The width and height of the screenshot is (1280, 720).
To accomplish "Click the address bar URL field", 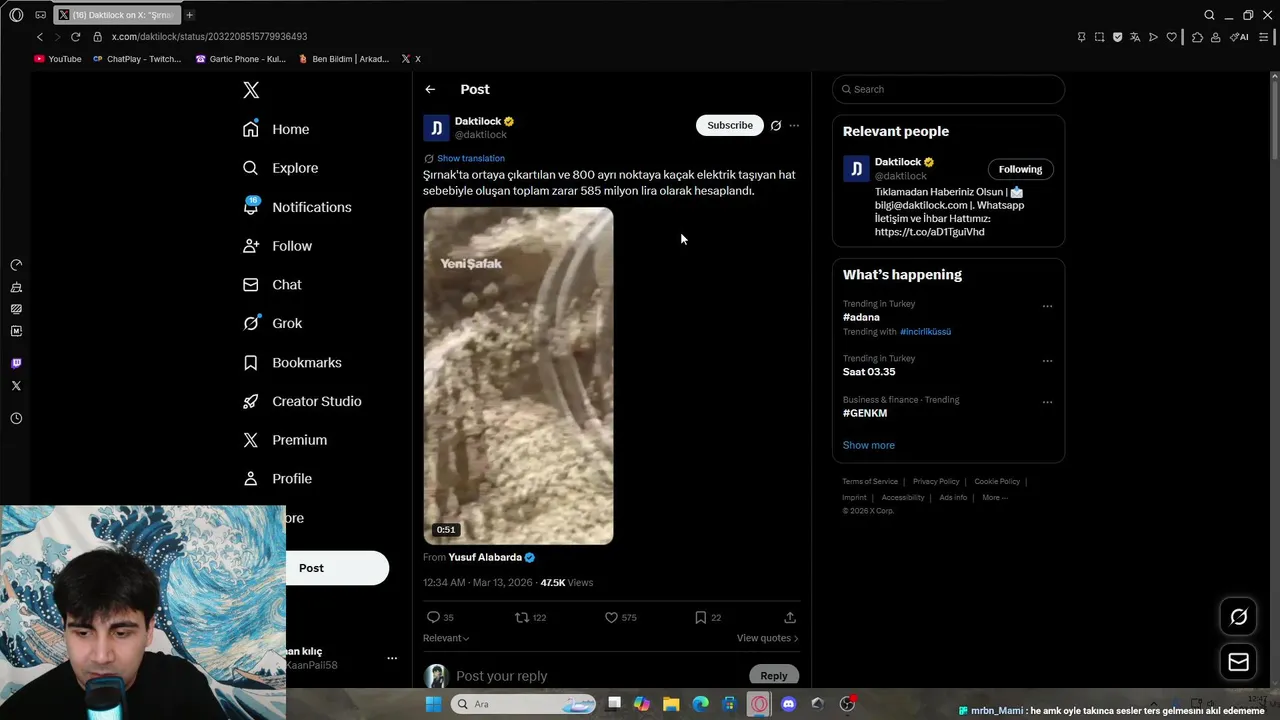I will 209,37.
